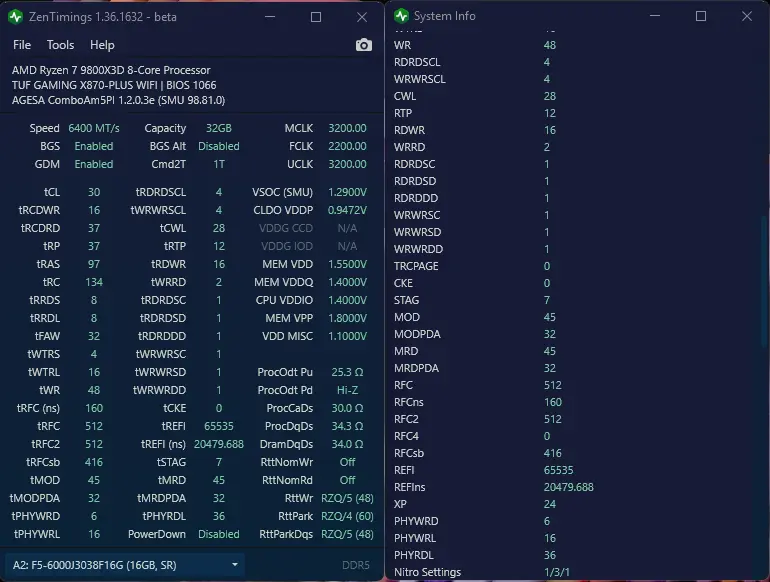Click the XP value 24 in System Info
770x582 pixels.
550,504
